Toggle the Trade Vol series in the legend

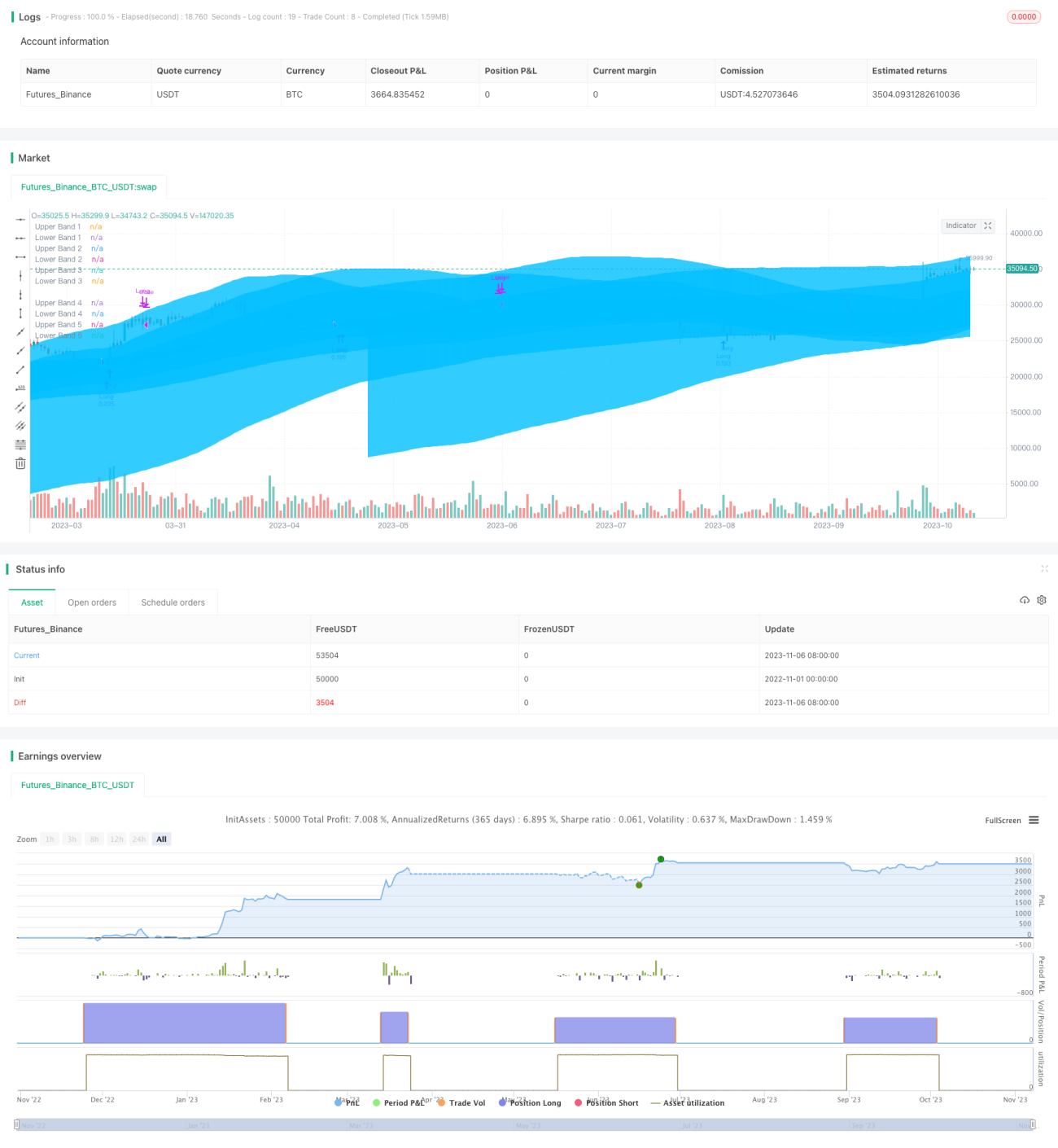tap(461, 1102)
